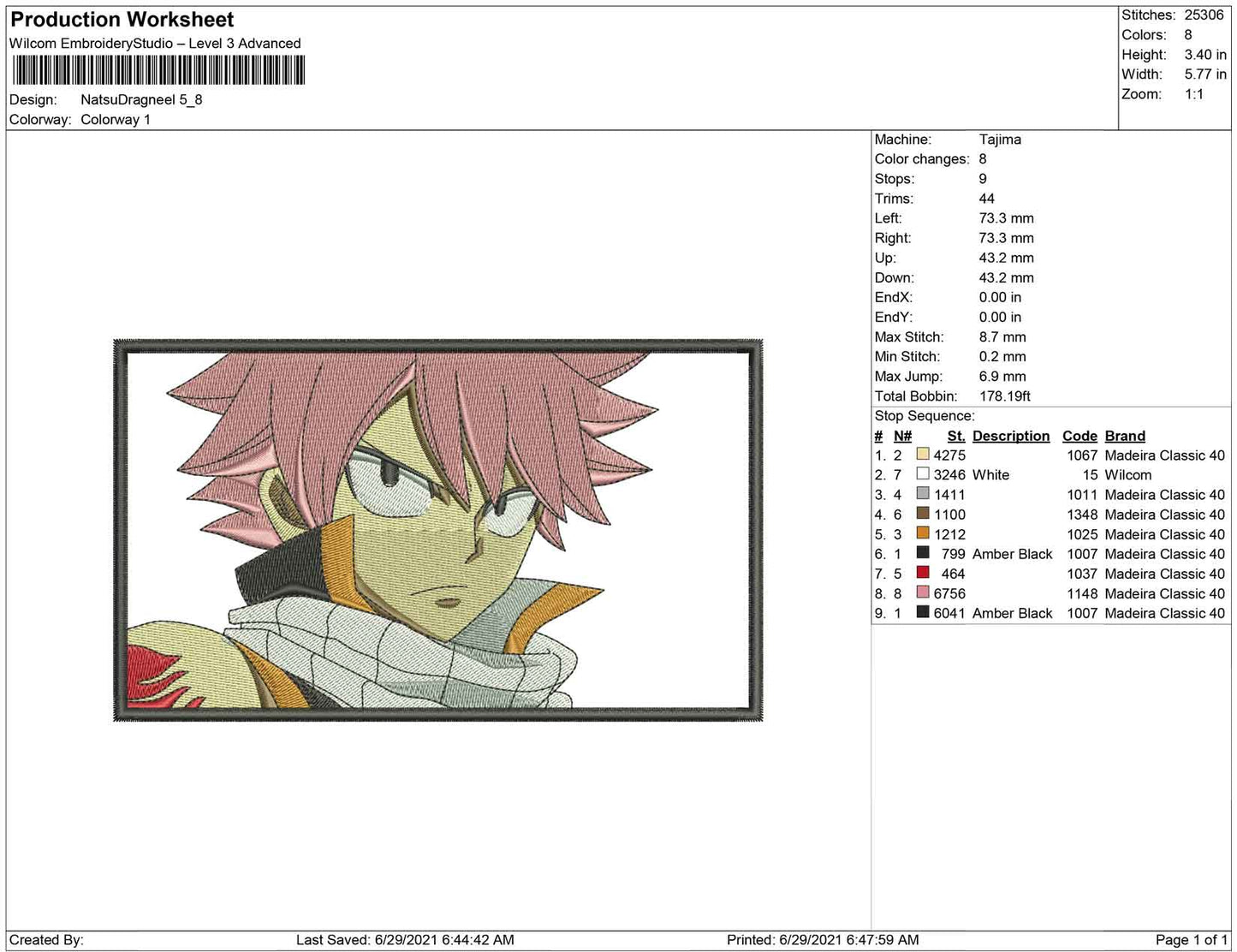
Task: Select the Min Stitch value "0.2 mm"
Action: (x=1002, y=356)
